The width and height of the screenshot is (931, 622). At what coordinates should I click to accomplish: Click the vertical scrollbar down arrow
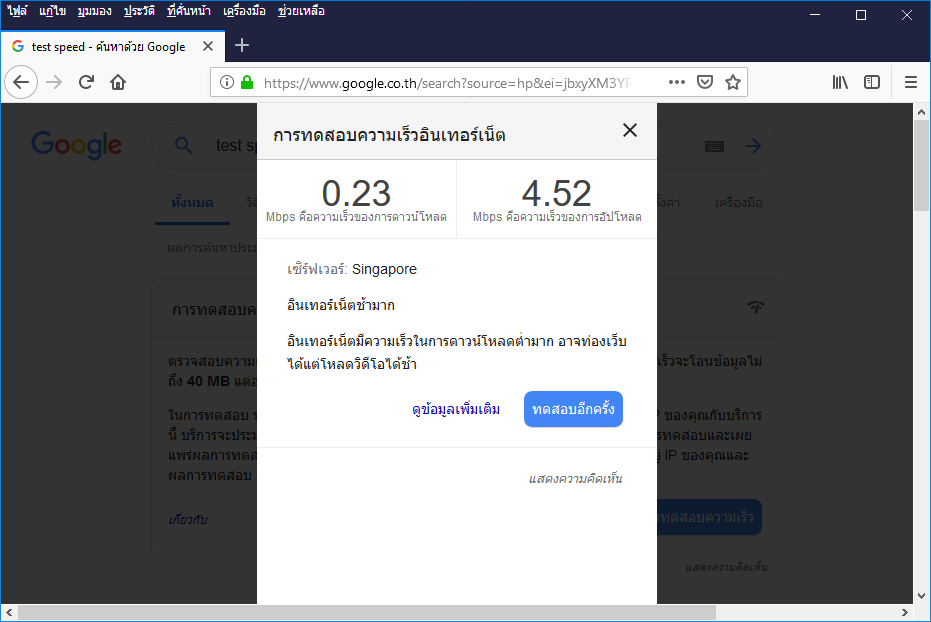(x=922, y=596)
